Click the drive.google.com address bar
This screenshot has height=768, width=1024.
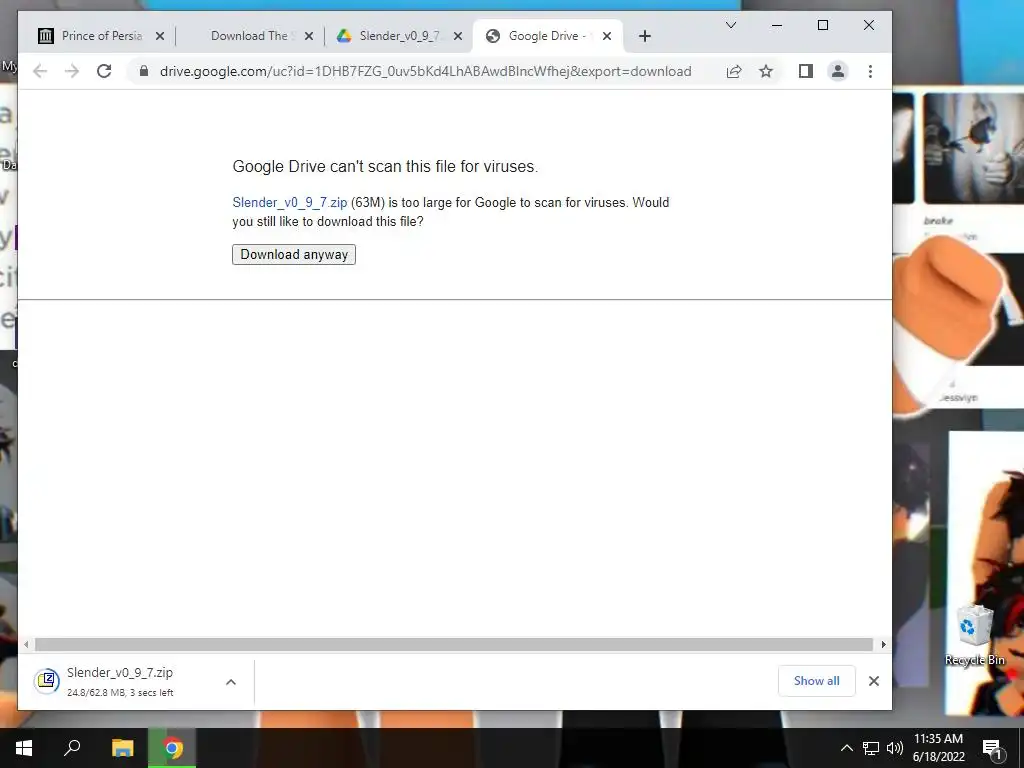tap(425, 71)
